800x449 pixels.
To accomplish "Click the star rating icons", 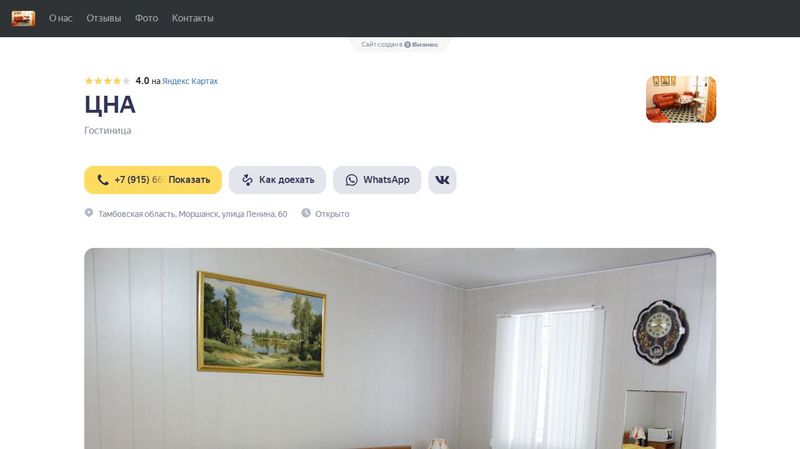I will pos(107,81).
